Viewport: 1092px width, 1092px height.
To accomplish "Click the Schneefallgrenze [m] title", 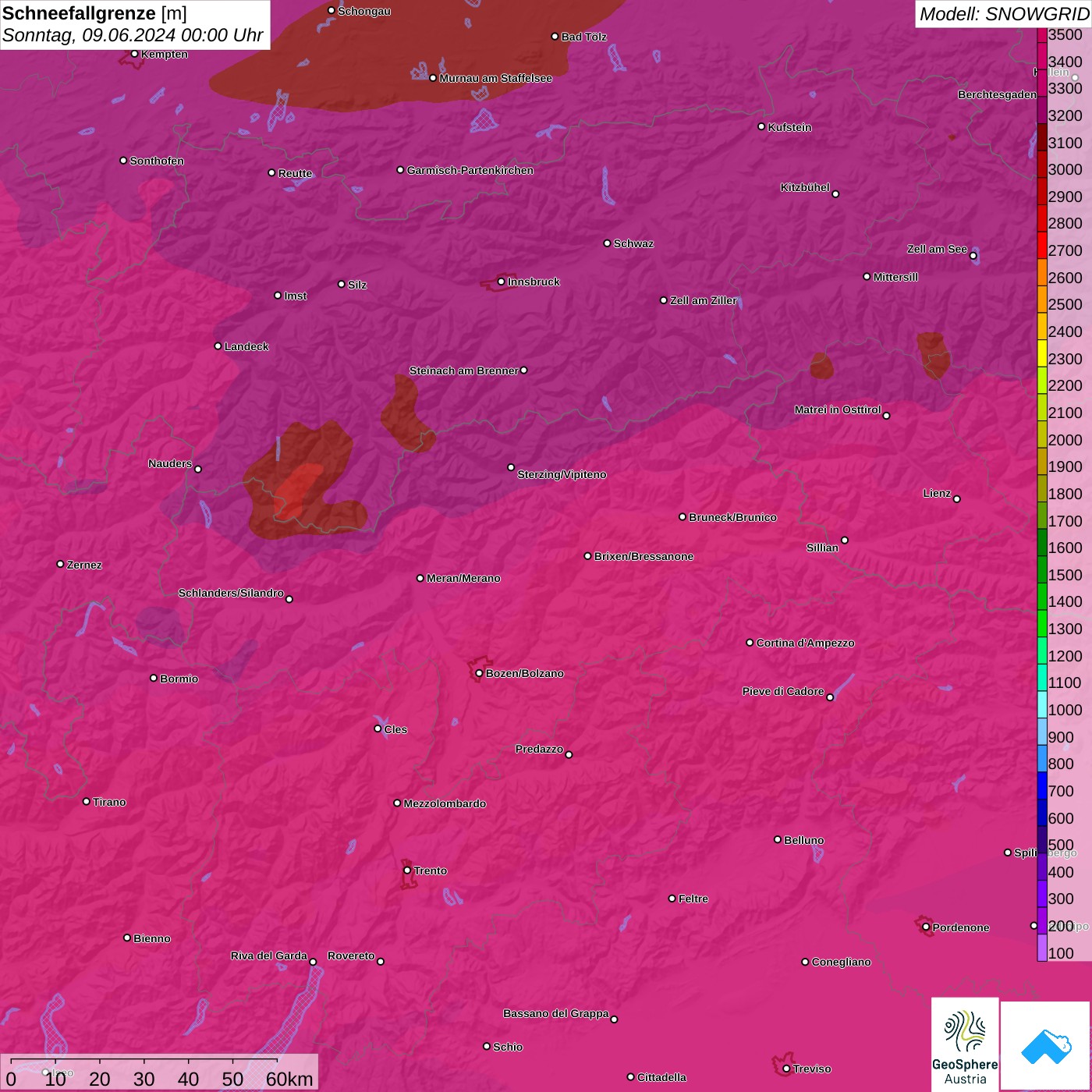I will tap(94, 13).
